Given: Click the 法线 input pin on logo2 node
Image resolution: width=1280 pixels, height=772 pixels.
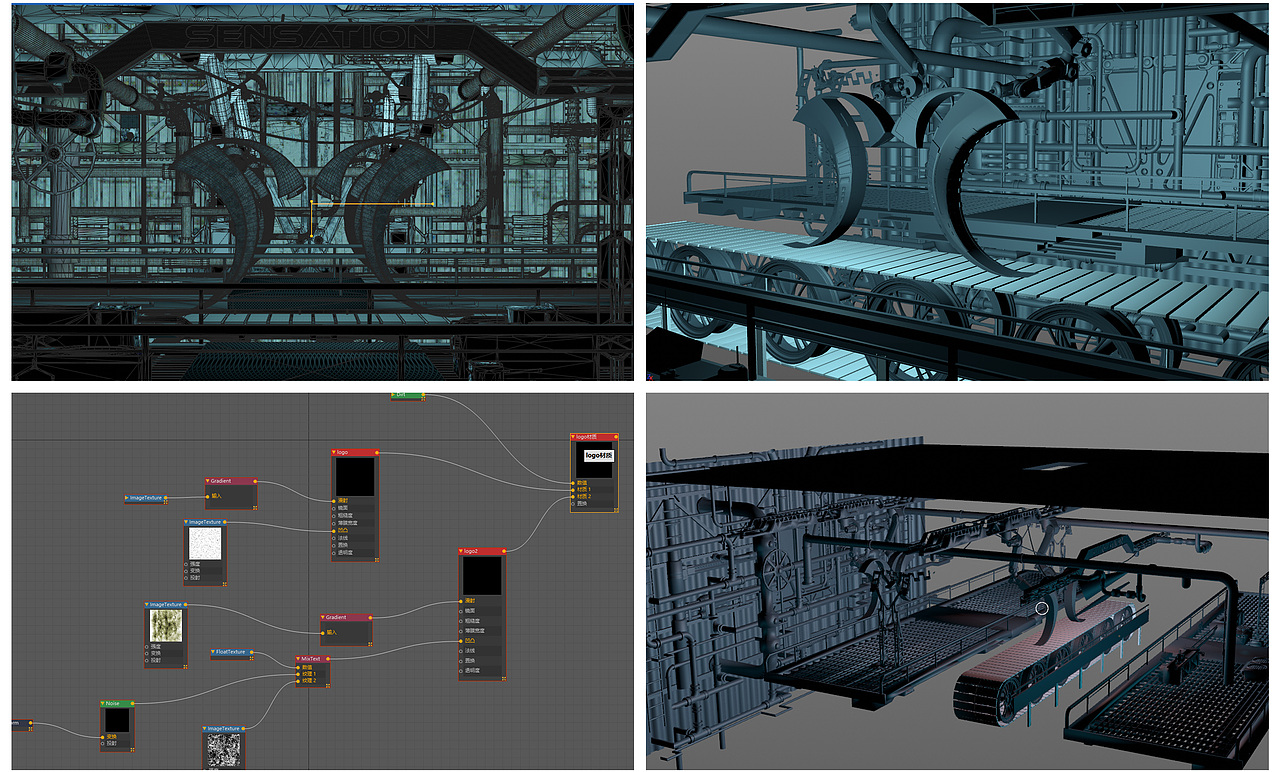Looking at the screenshot, I should tap(461, 651).
